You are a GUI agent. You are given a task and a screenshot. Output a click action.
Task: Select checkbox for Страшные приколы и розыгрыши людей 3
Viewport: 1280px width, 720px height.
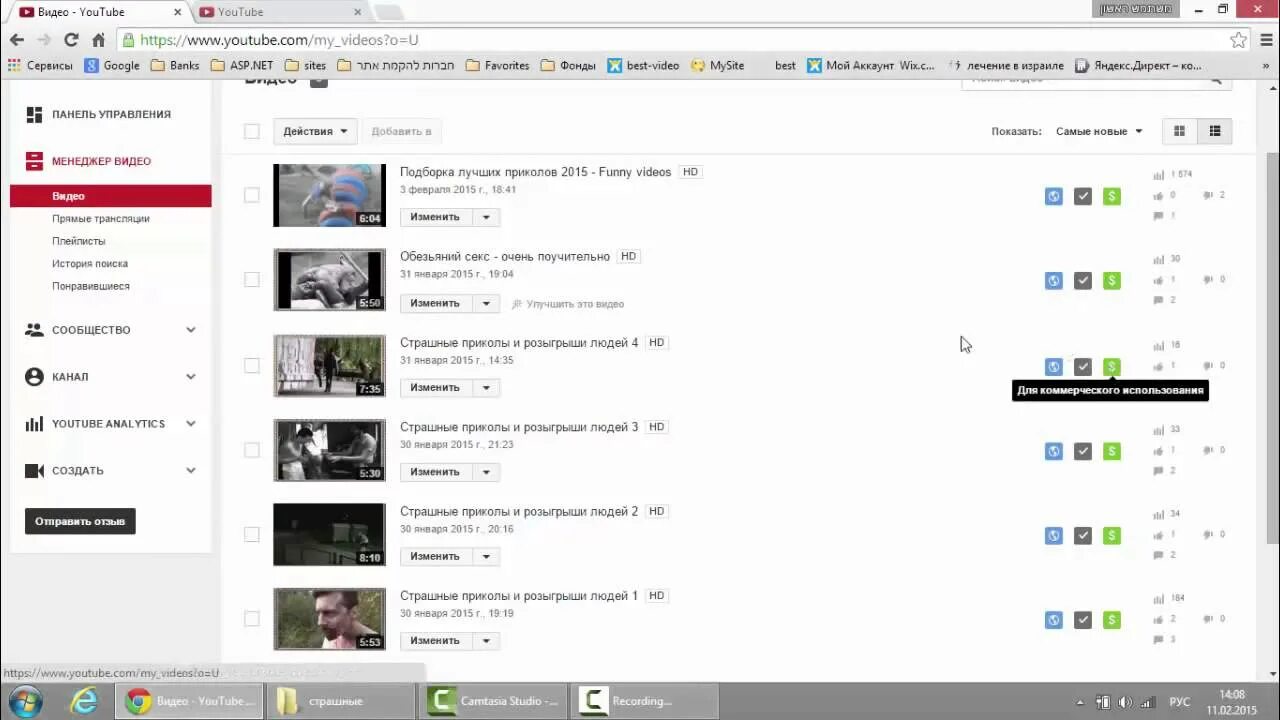point(252,450)
